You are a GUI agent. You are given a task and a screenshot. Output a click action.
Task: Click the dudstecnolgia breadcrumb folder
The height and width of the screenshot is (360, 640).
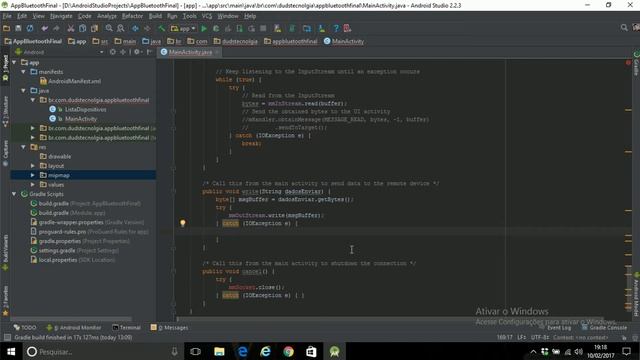click(x=236, y=41)
